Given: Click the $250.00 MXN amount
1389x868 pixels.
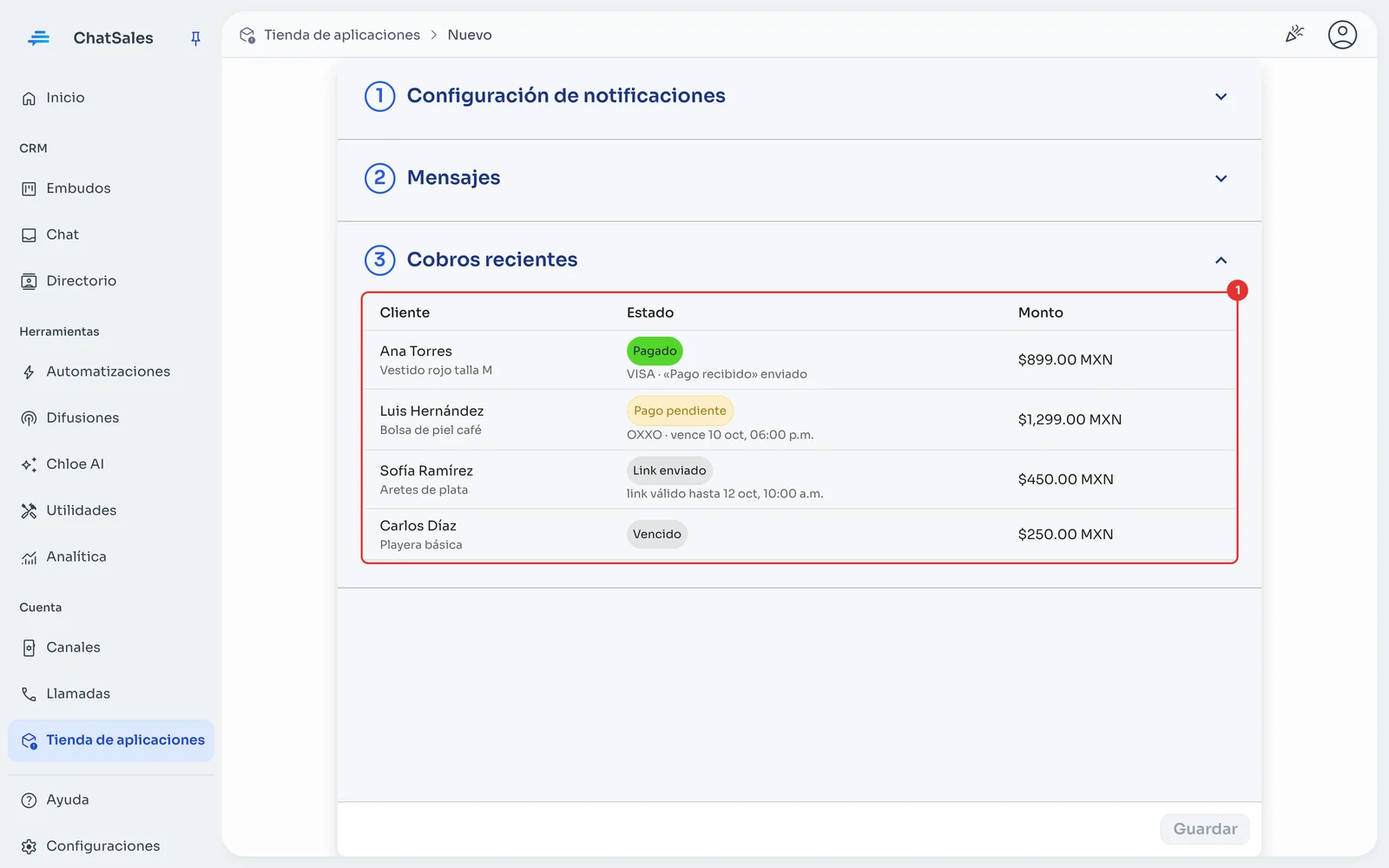Looking at the screenshot, I should coord(1065,535).
